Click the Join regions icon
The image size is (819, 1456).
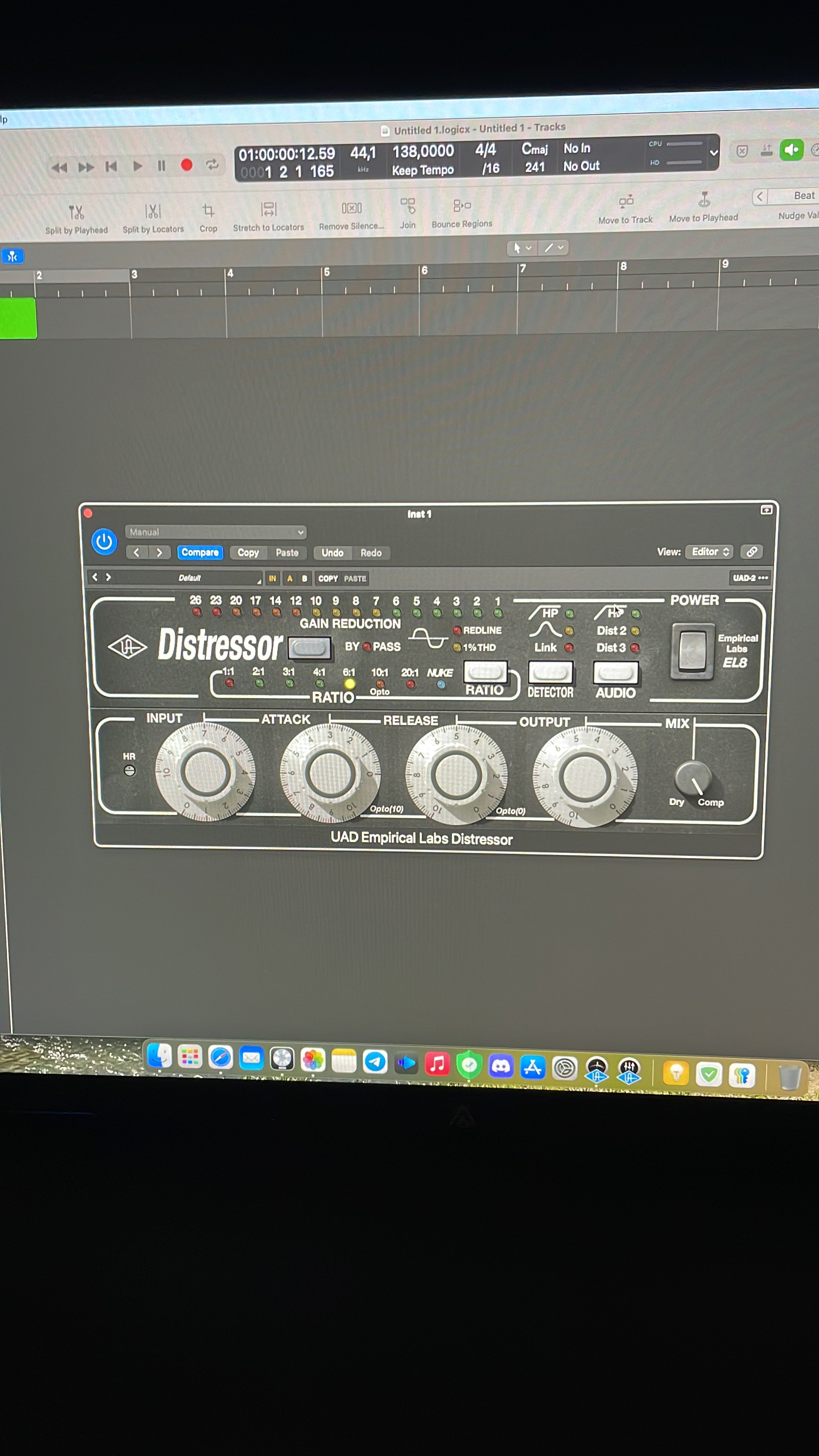coord(408,206)
